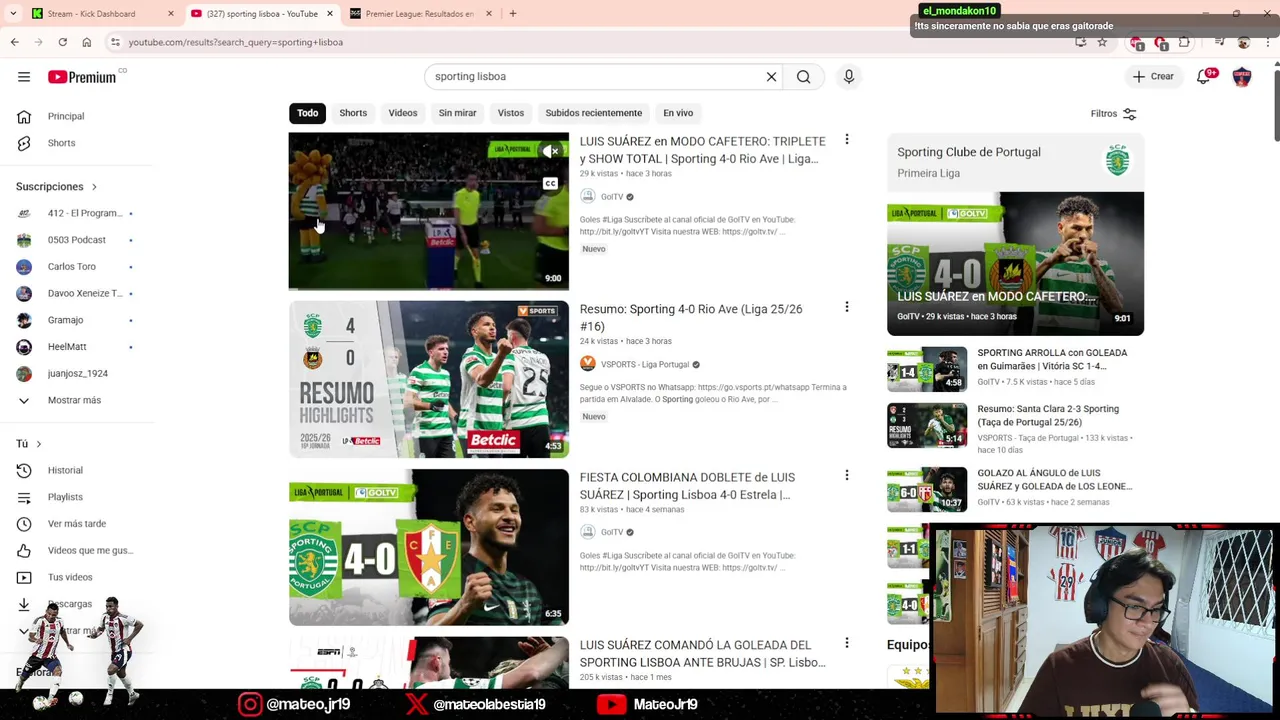Run search with magnifier button
This screenshot has width=1280, height=720.
click(803, 77)
